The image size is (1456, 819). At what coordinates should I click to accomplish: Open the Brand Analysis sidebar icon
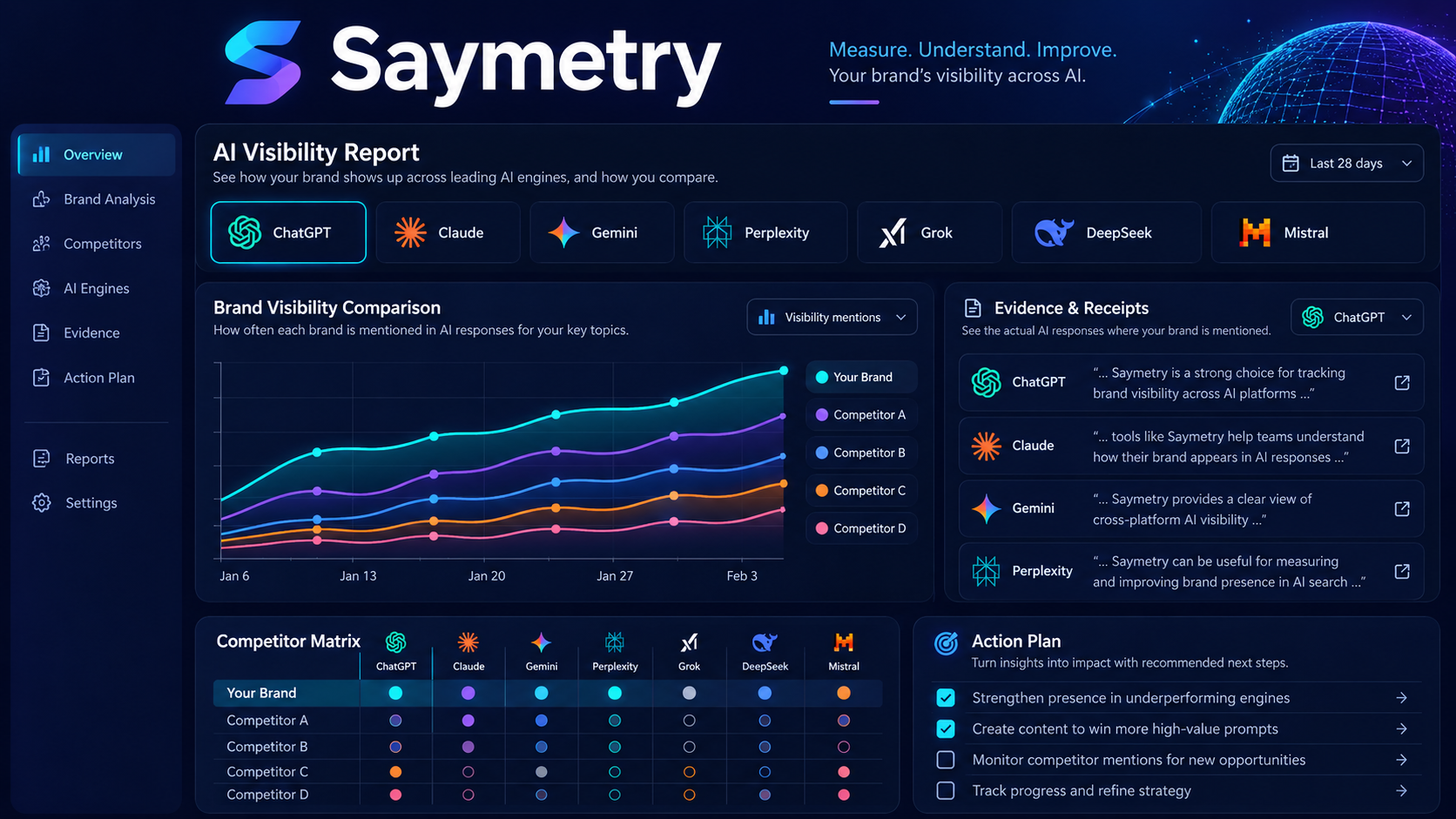pos(41,199)
